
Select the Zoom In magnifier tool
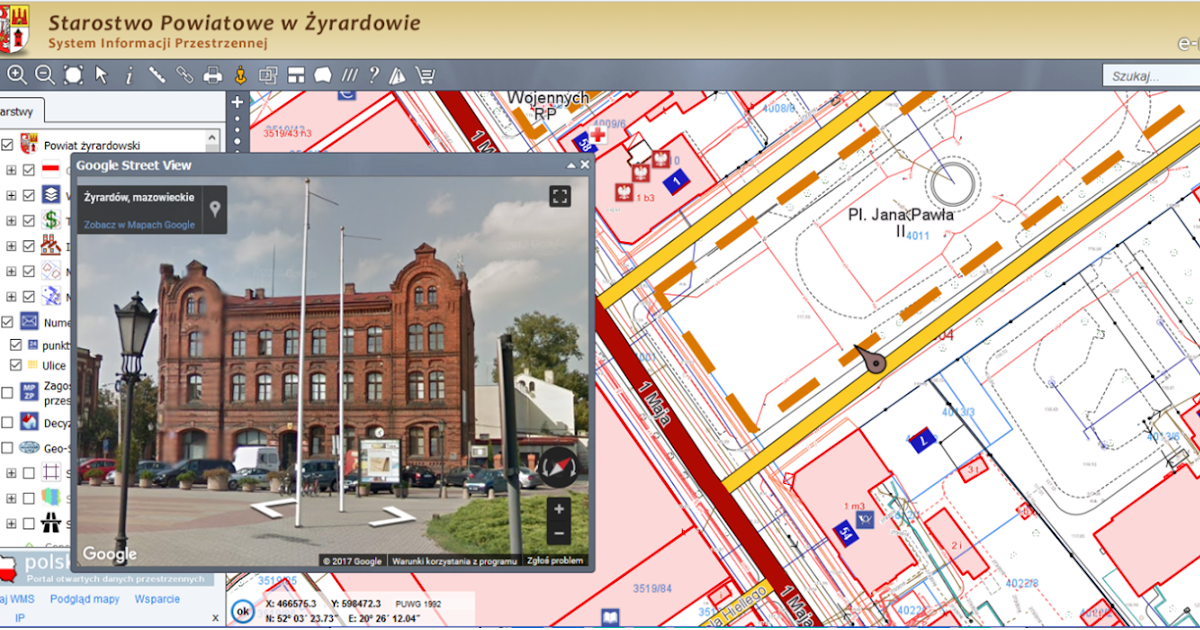(x=16, y=75)
